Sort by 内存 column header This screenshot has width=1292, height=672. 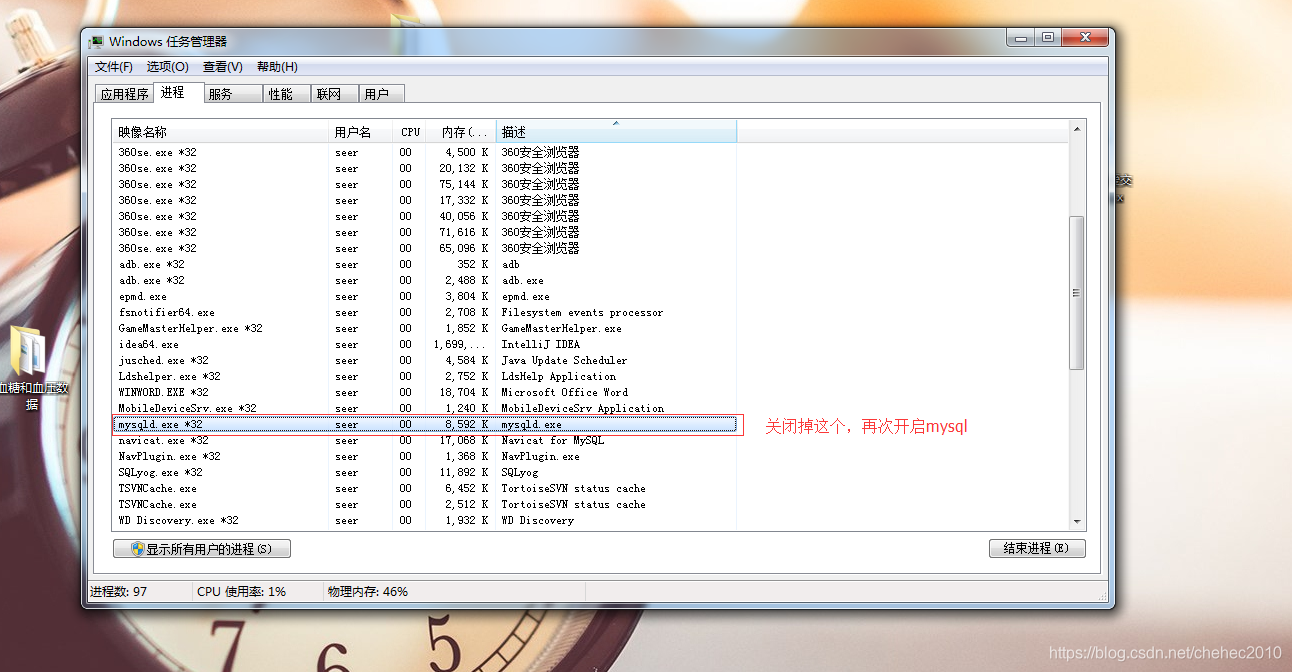tap(462, 132)
